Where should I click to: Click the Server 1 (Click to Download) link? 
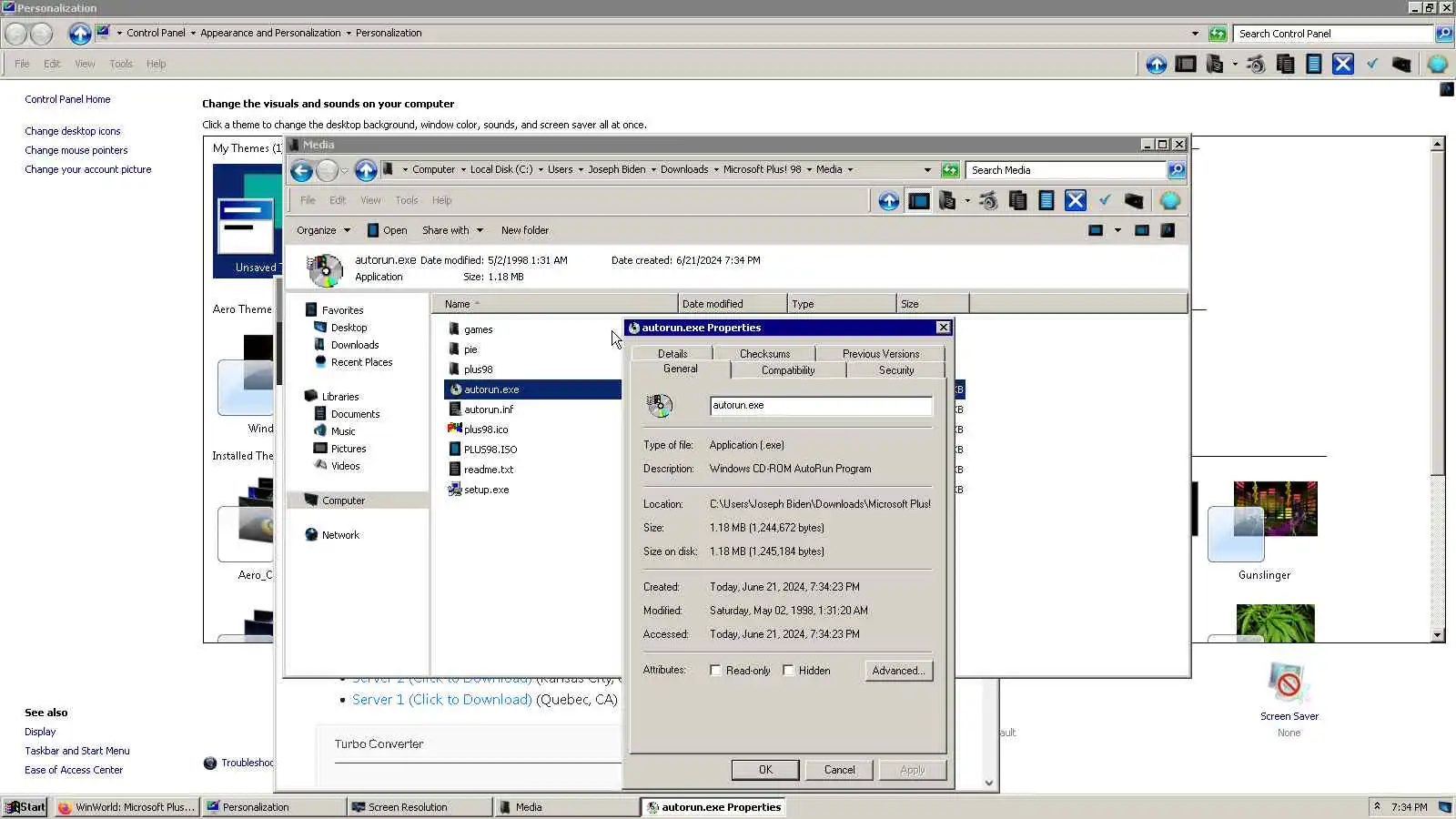pos(442,700)
